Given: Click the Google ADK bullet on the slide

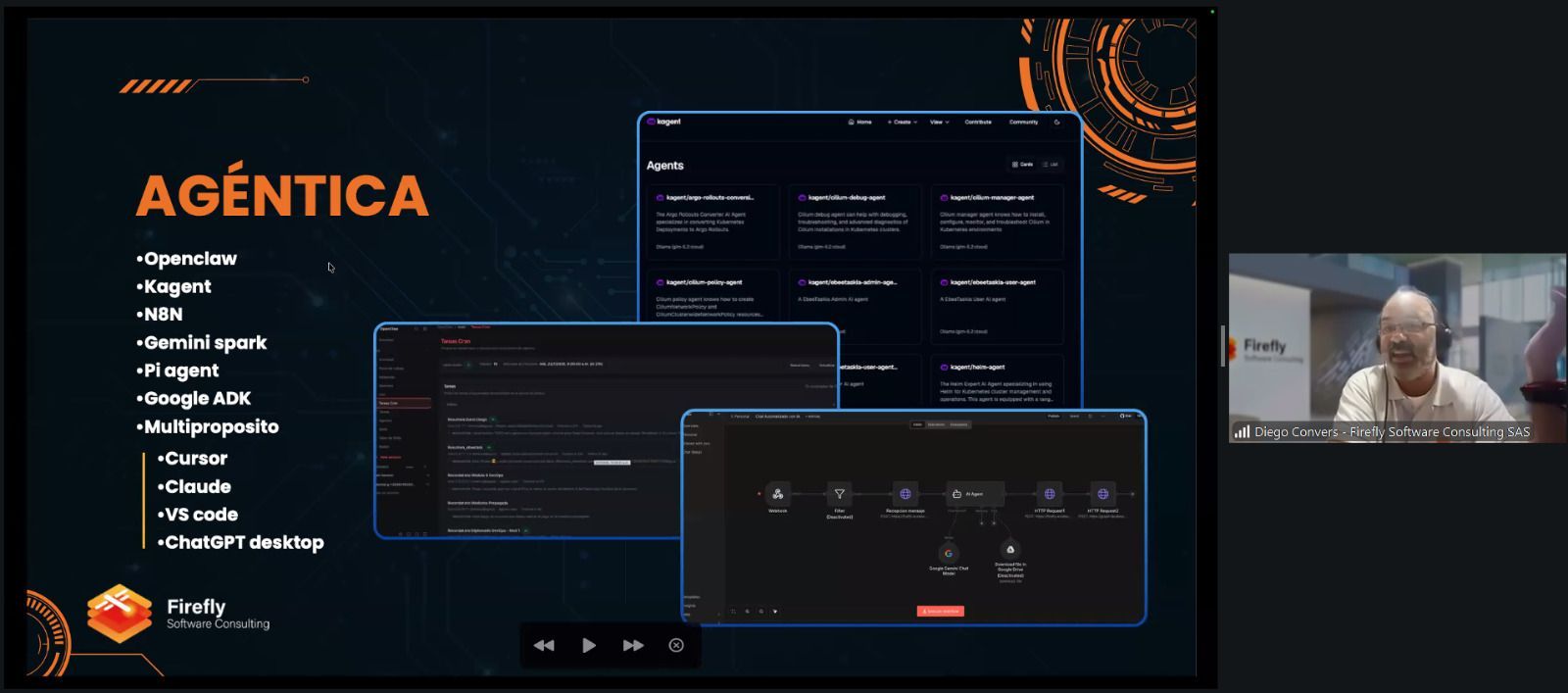Looking at the screenshot, I should coord(193,398).
